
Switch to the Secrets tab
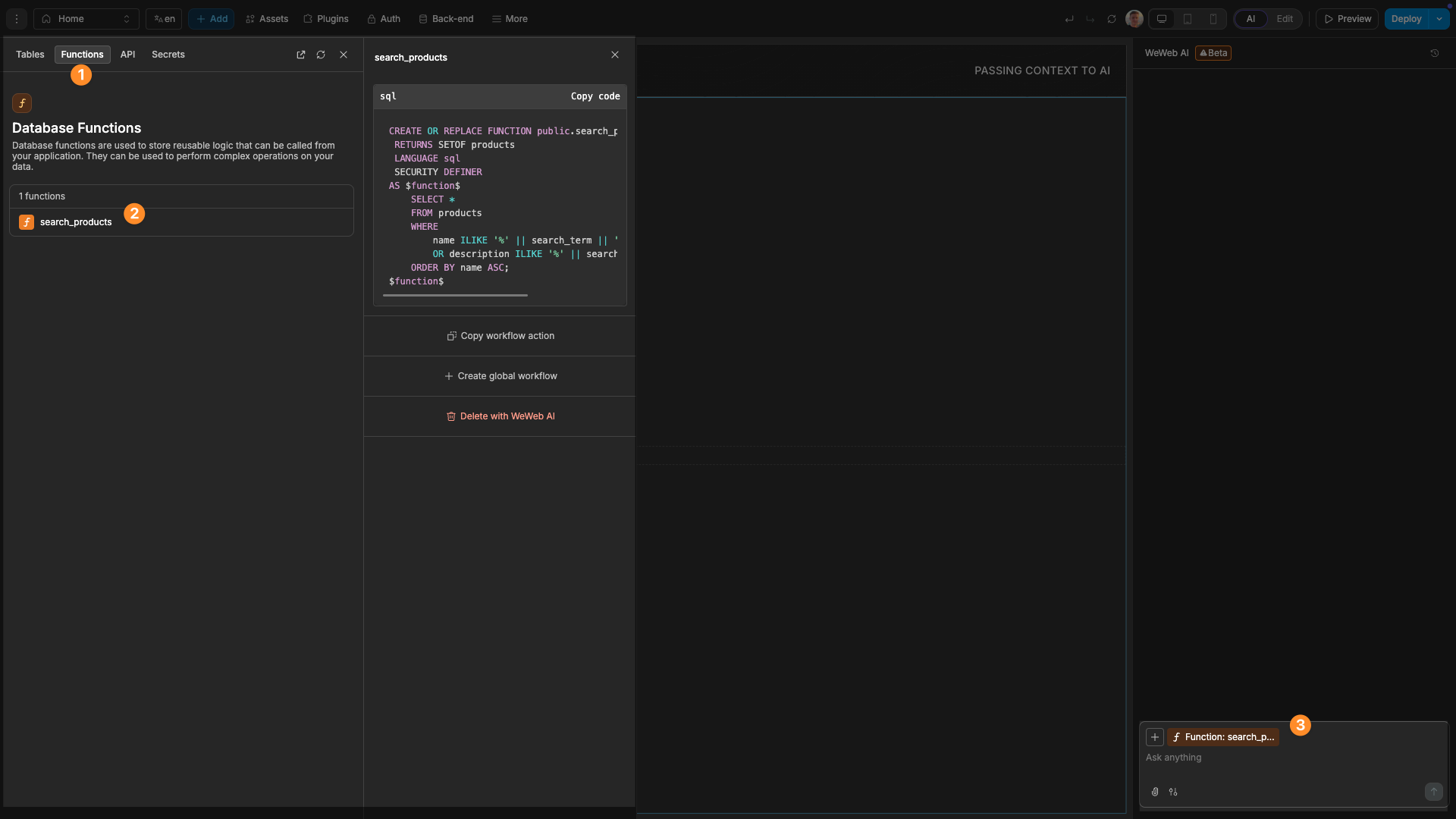pyautogui.click(x=168, y=55)
